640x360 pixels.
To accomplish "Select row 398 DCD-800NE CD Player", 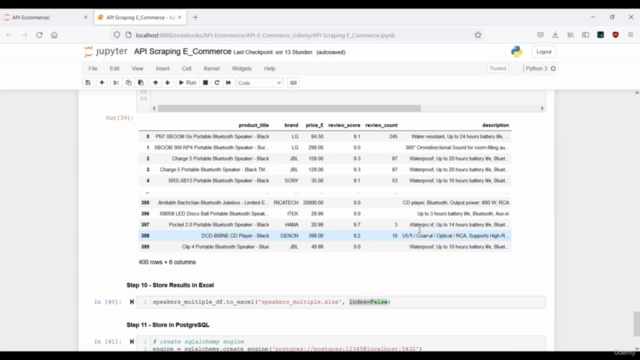I will coord(324,236).
